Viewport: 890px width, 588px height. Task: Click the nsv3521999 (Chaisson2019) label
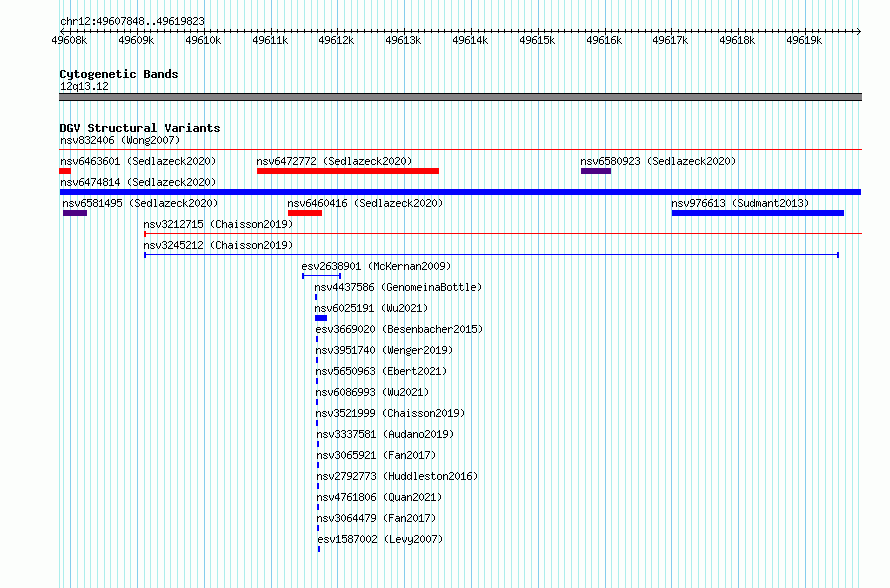(x=390, y=413)
